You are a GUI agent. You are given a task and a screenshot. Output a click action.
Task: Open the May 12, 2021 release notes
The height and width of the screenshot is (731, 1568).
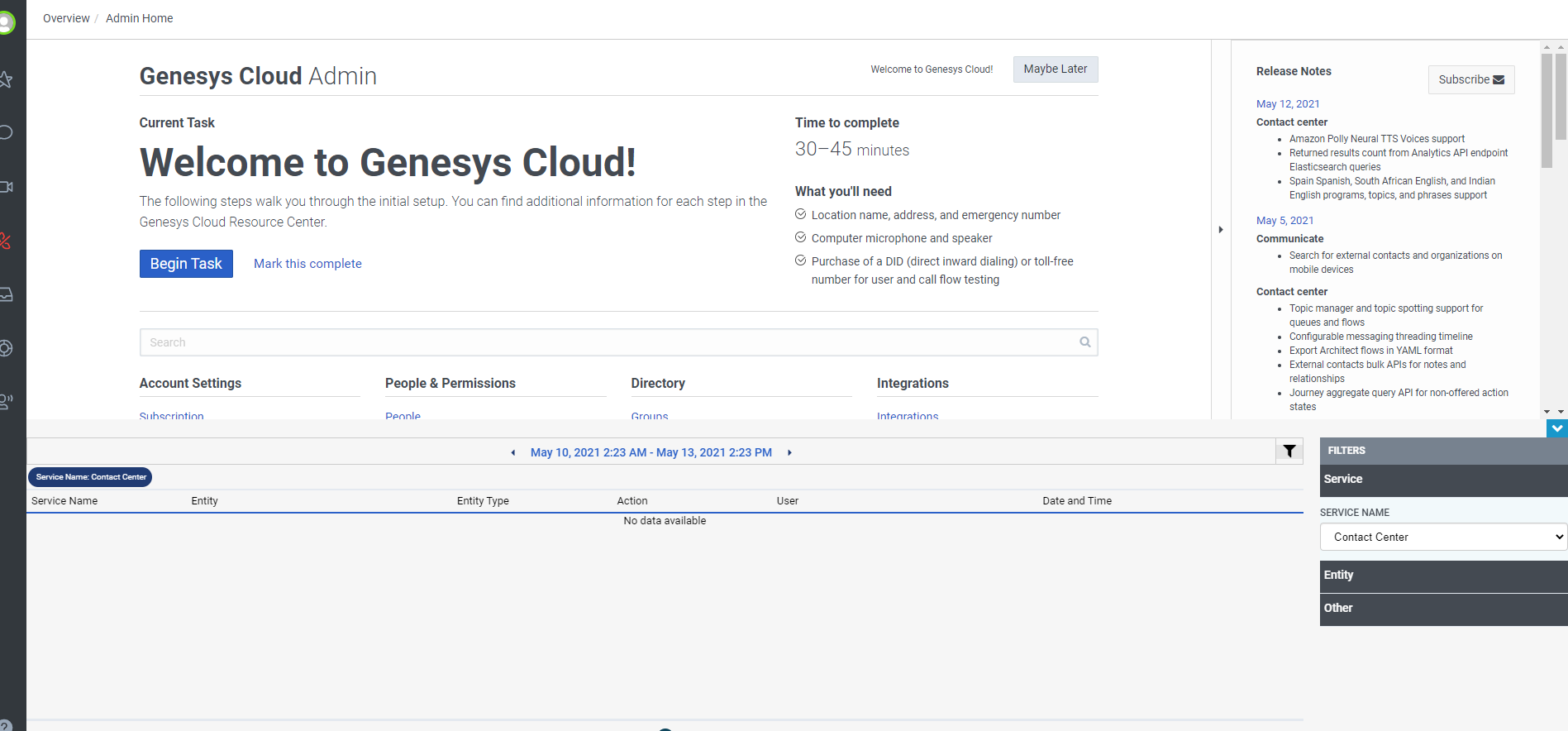1288,104
